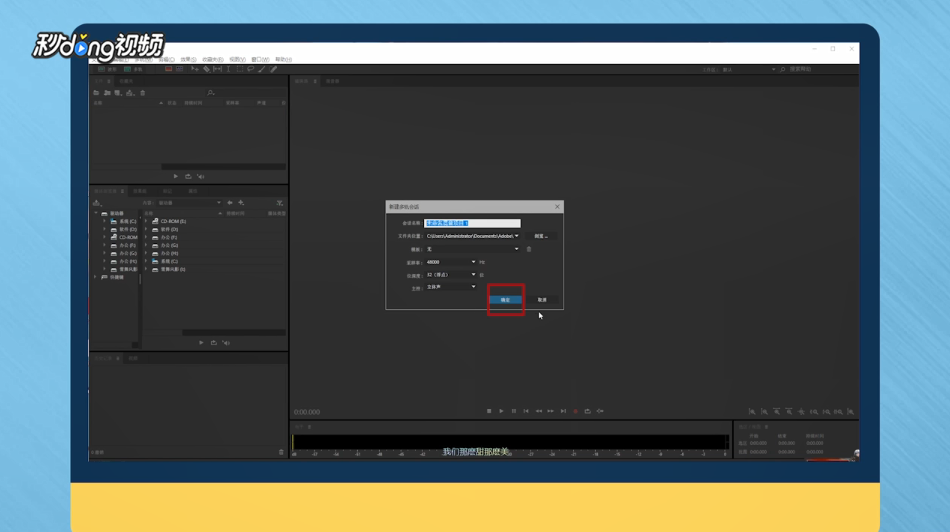950x532 pixels.
Task: Select the Move tool in toolbar
Action: pos(194,70)
